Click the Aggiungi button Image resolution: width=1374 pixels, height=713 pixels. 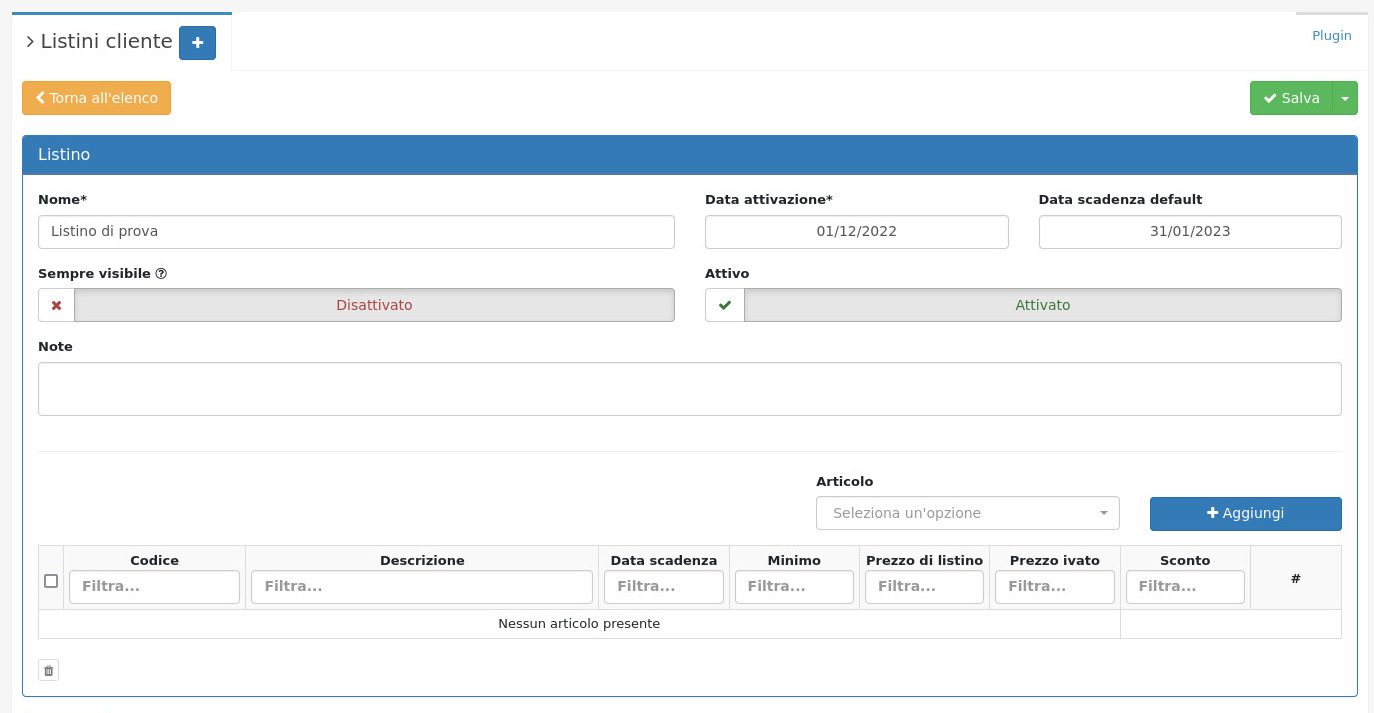tap(1245, 513)
